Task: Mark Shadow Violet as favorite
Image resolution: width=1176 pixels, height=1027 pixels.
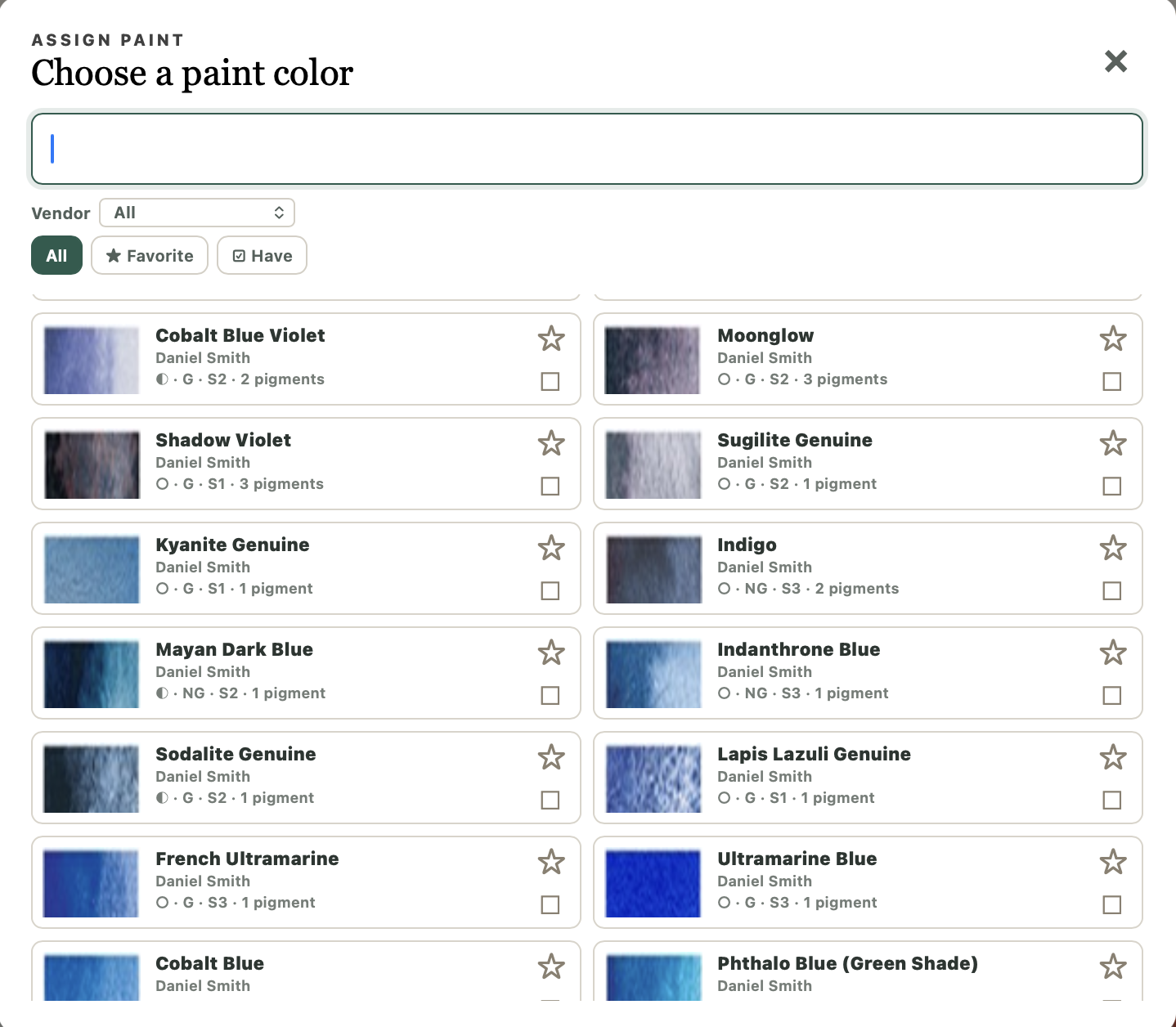Action: pyautogui.click(x=551, y=443)
